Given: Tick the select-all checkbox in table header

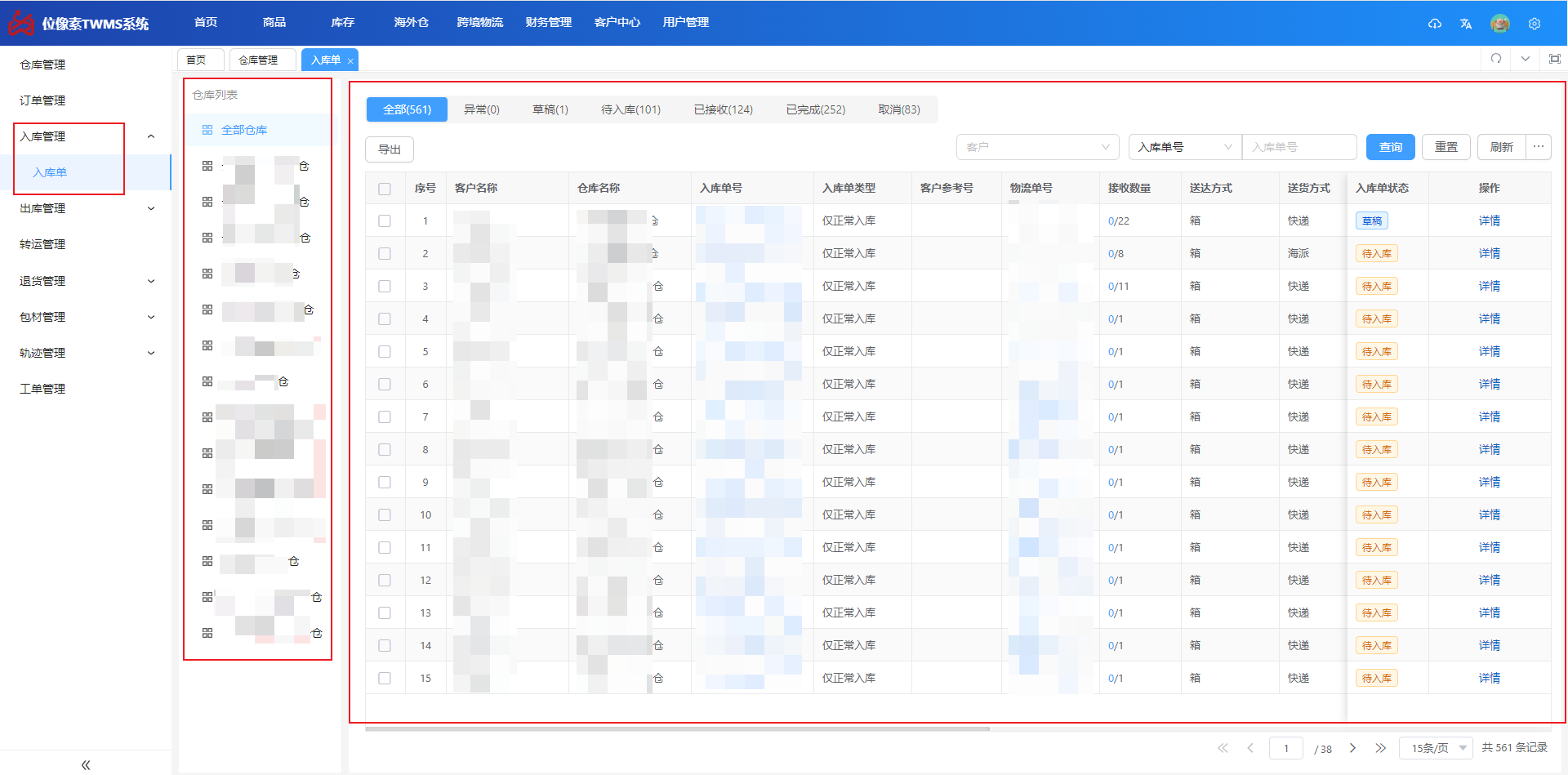Looking at the screenshot, I should click(x=385, y=189).
